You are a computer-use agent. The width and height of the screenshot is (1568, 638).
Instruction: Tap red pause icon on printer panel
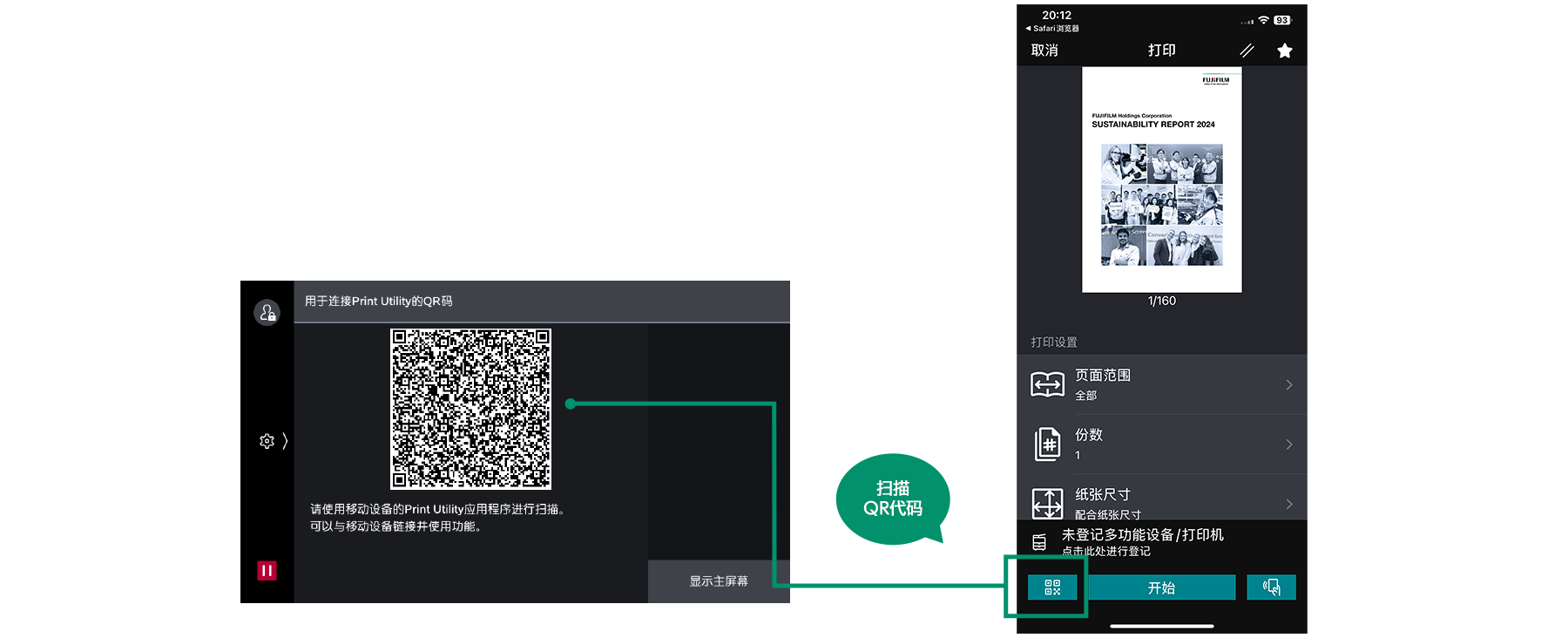(267, 571)
